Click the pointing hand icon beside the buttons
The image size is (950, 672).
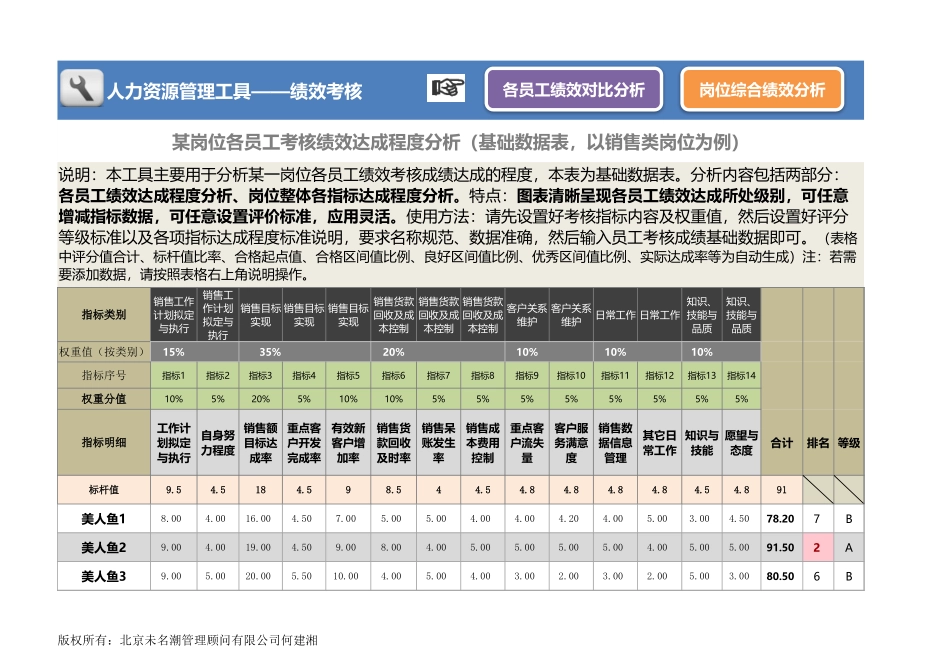pyautogui.click(x=447, y=88)
